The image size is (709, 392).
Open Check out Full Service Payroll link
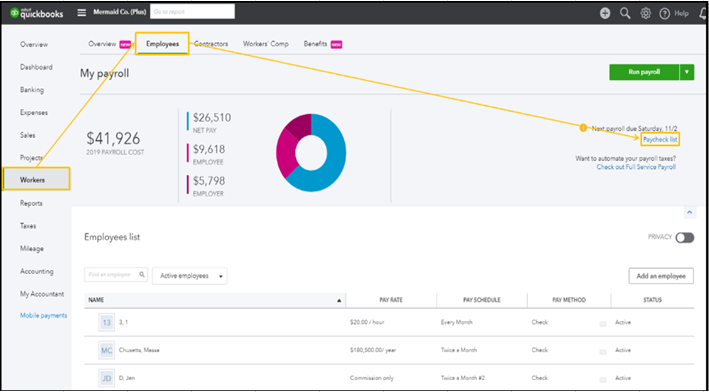[636, 167]
